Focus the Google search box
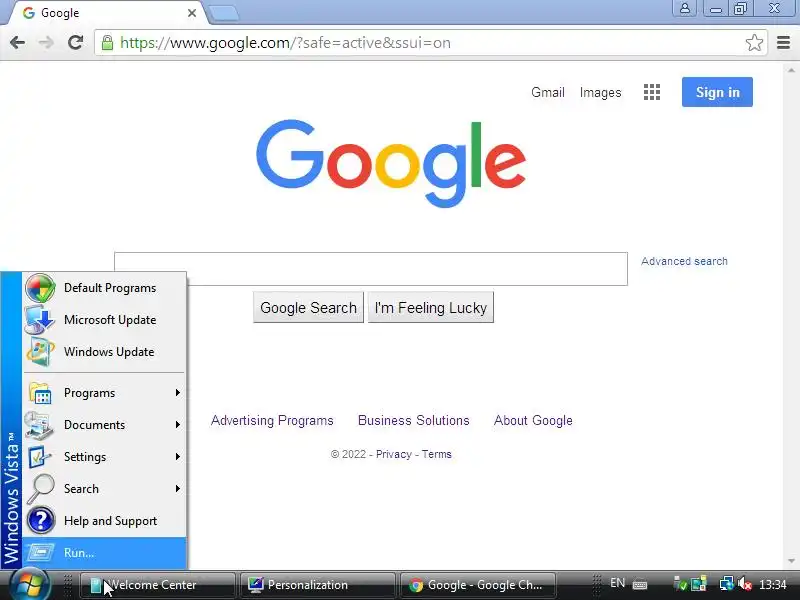The height and width of the screenshot is (600, 800). click(x=371, y=269)
